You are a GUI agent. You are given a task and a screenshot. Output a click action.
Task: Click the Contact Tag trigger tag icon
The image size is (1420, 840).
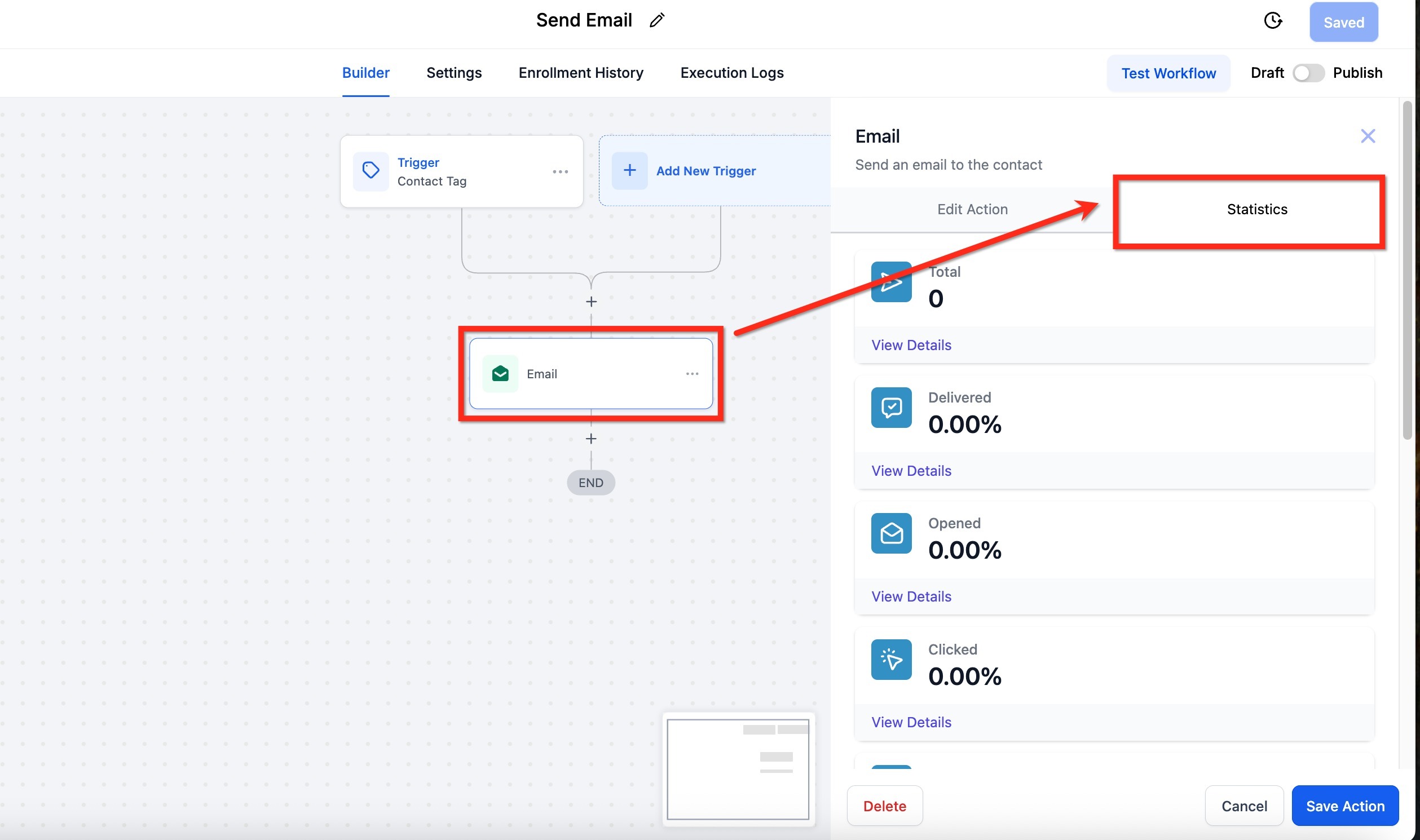(x=371, y=170)
